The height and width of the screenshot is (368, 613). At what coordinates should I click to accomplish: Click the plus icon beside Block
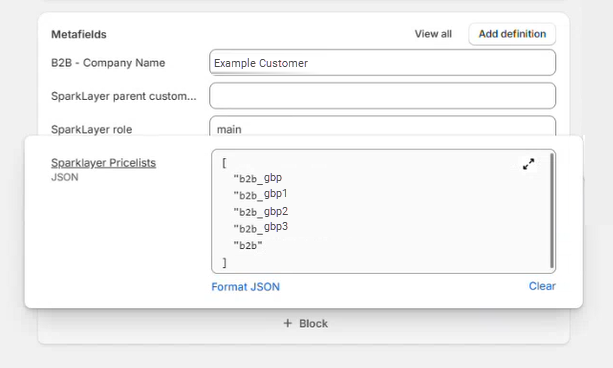(288, 323)
